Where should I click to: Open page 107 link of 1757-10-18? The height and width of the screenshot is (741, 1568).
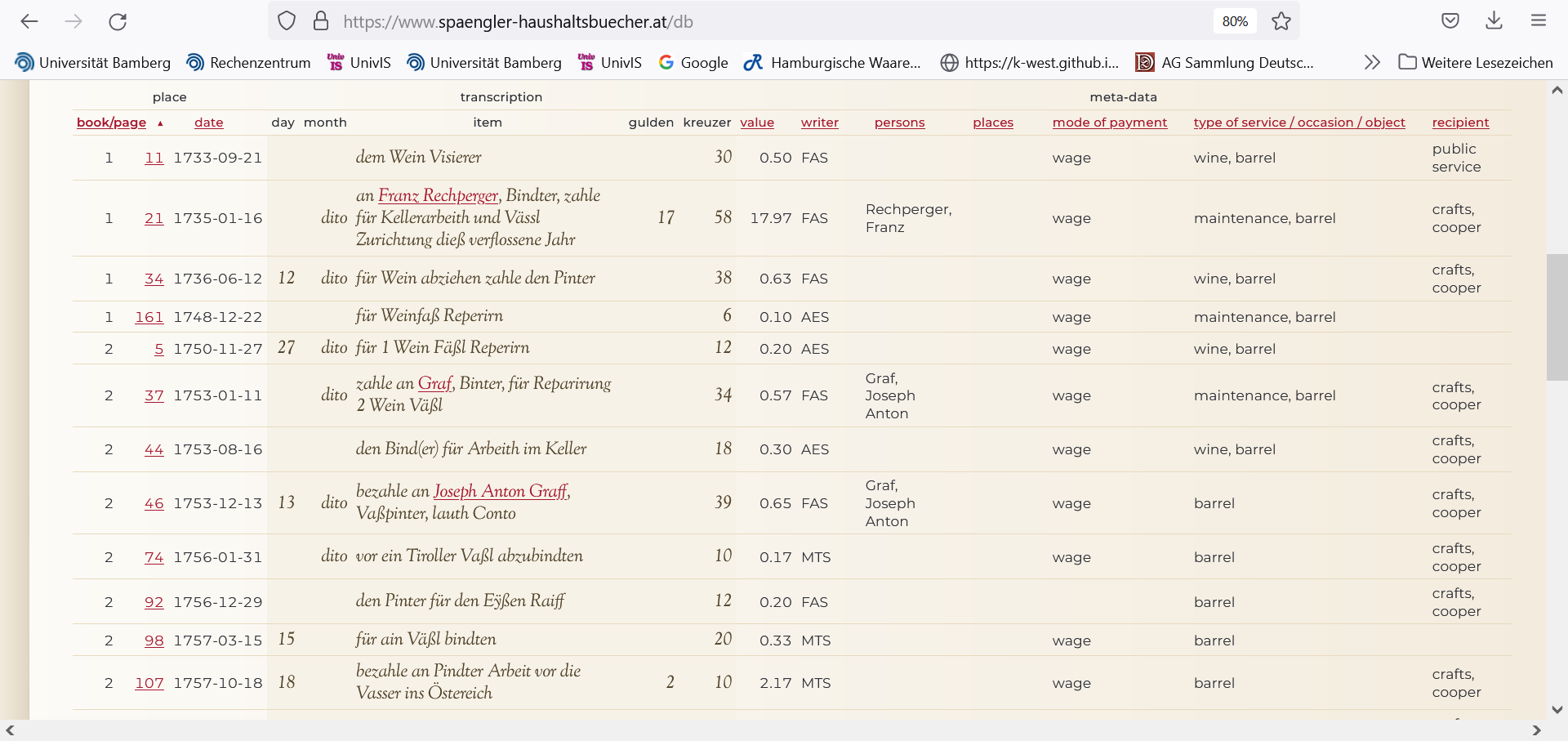tap(149, 683)
